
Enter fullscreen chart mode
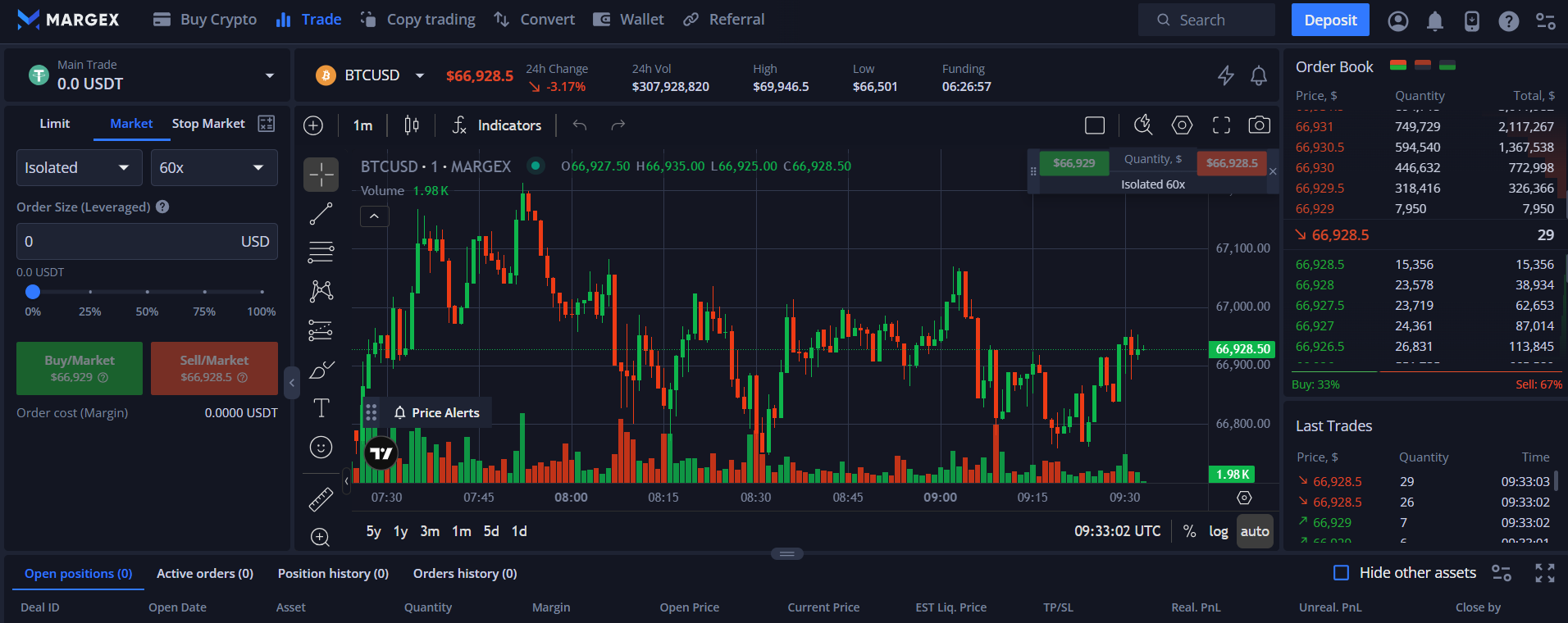coord(1221,125)
